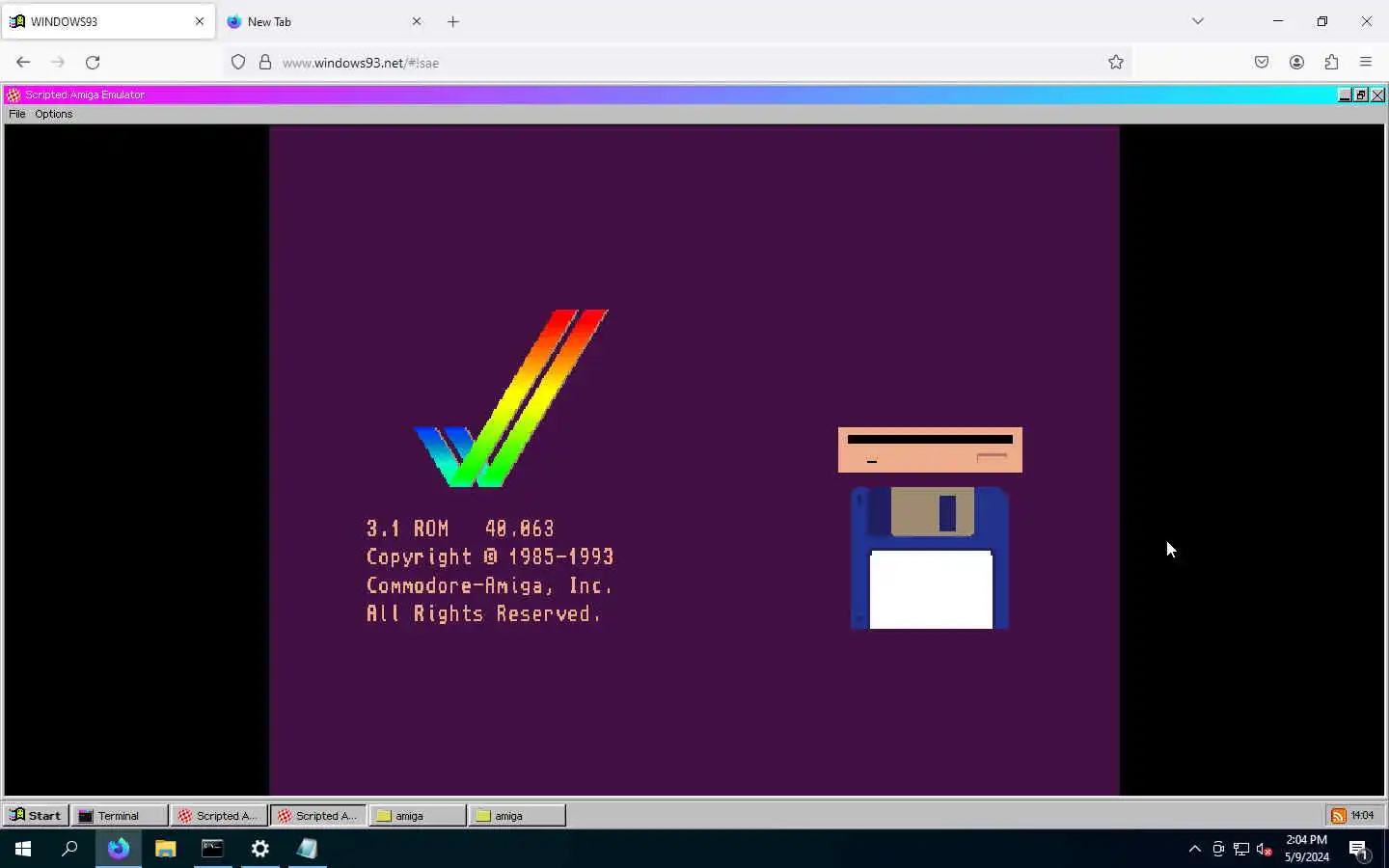This screenshot has width=1389, height=868.
Task: Open the Windows Start menu
Action: [x=23, y=849]
